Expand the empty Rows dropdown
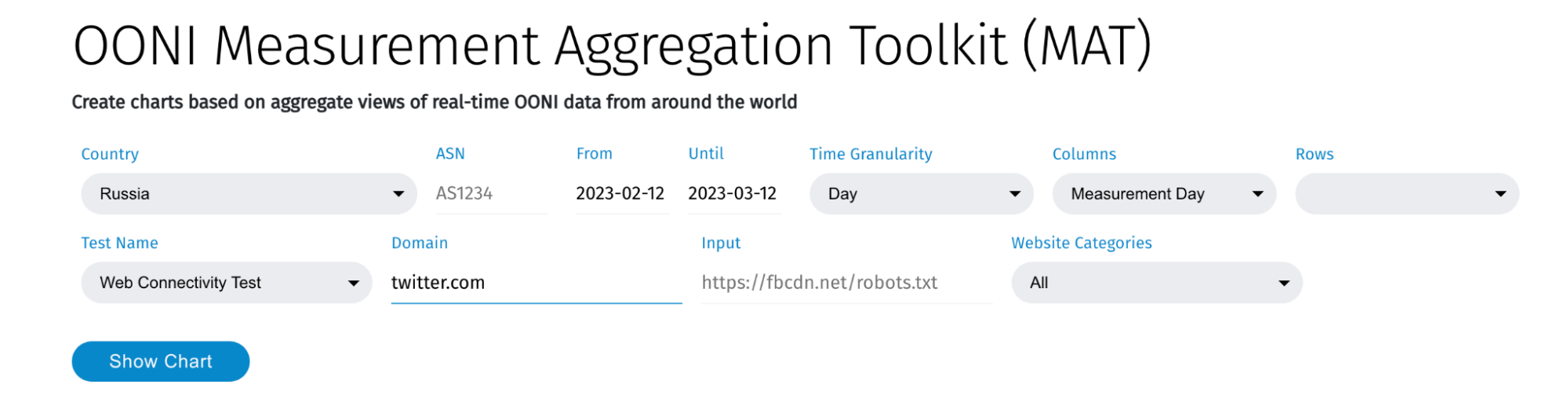The image size is (1568, 406). pos(1407,194)
